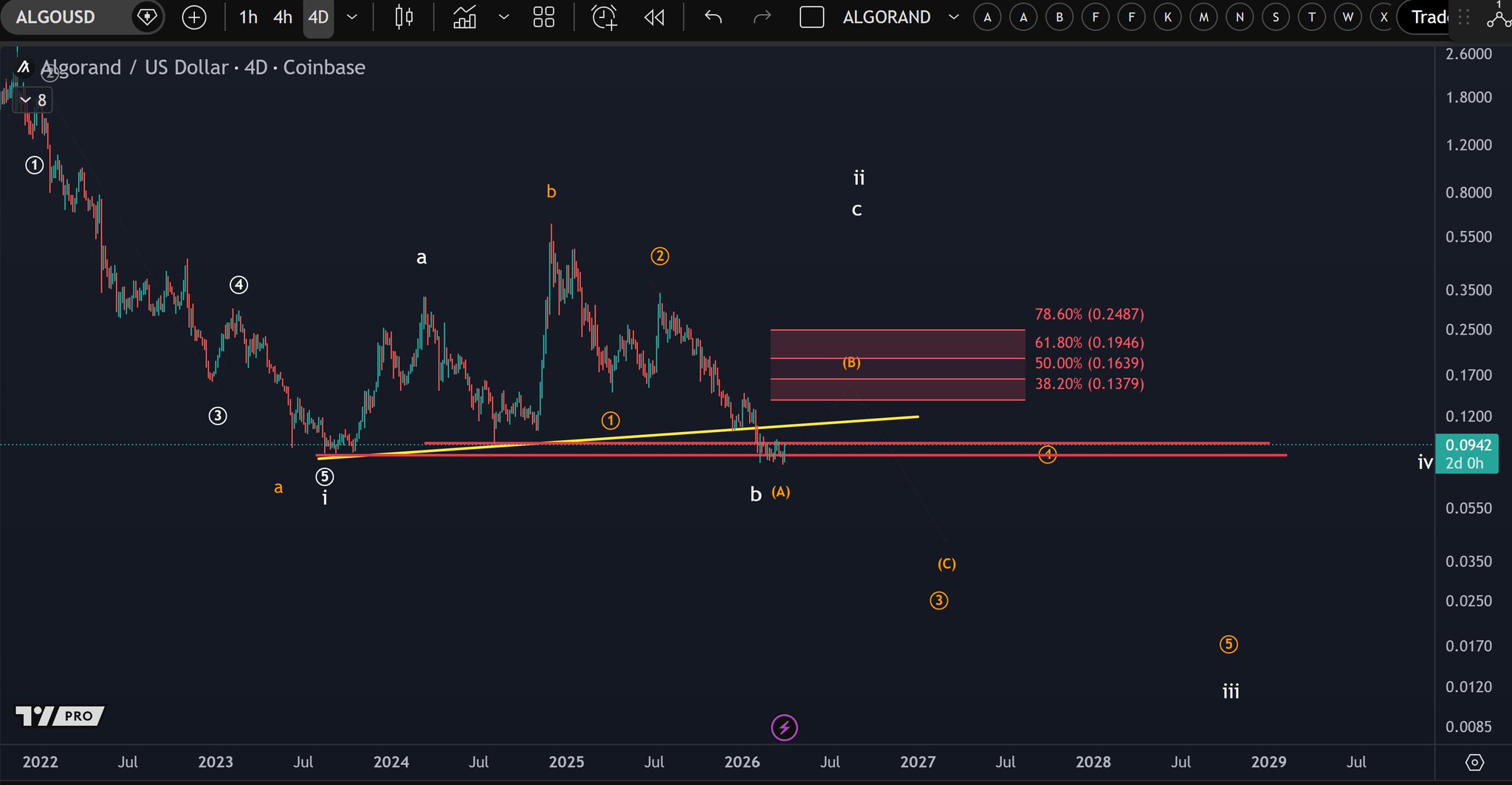
Task: Click the purple lightning event marker
Action: tap(784, 727)
